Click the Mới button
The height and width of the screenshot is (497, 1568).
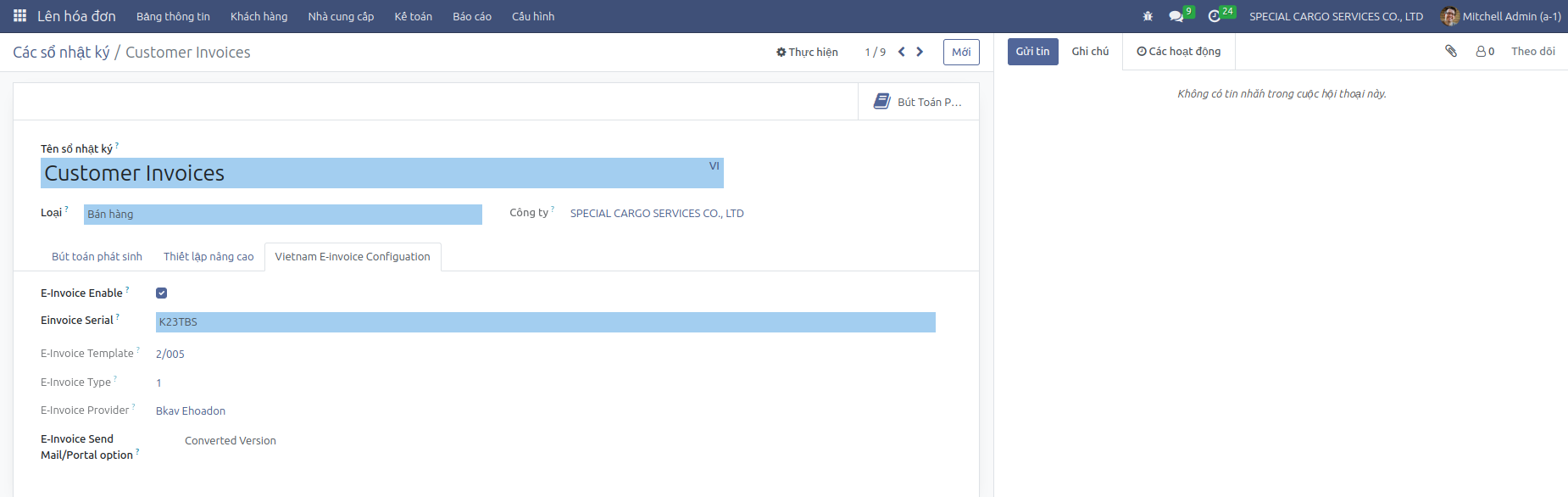[x=961, y=52]
